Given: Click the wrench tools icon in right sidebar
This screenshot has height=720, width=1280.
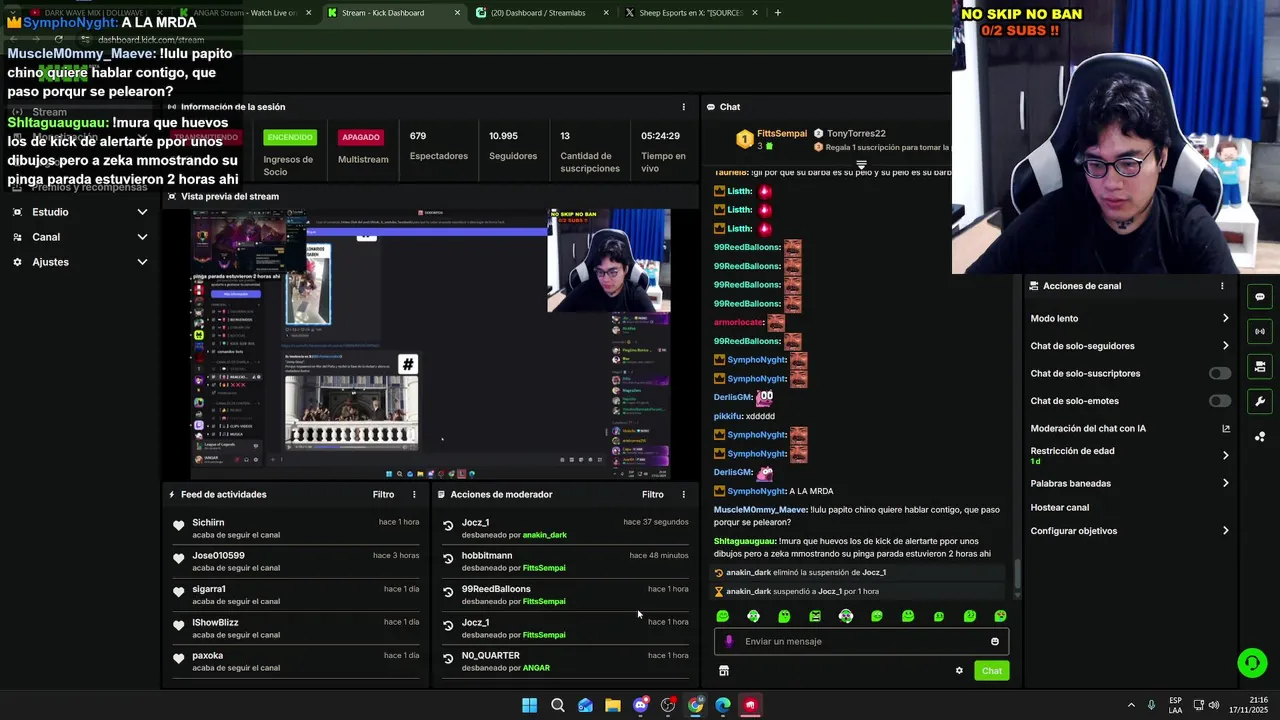Looking at the screenshot, I should [1260, 402].
